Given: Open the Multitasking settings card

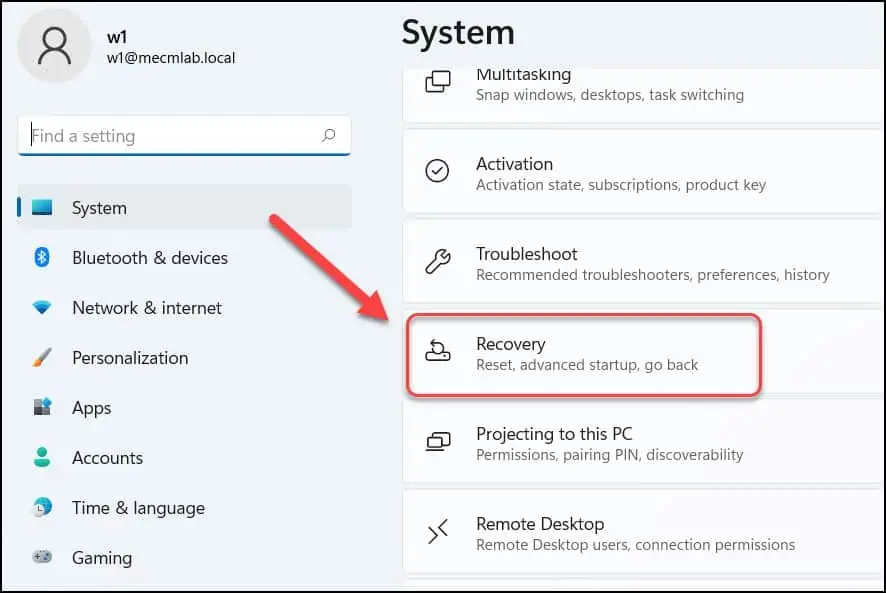Looking at the screenshot, I should (644, 95).
